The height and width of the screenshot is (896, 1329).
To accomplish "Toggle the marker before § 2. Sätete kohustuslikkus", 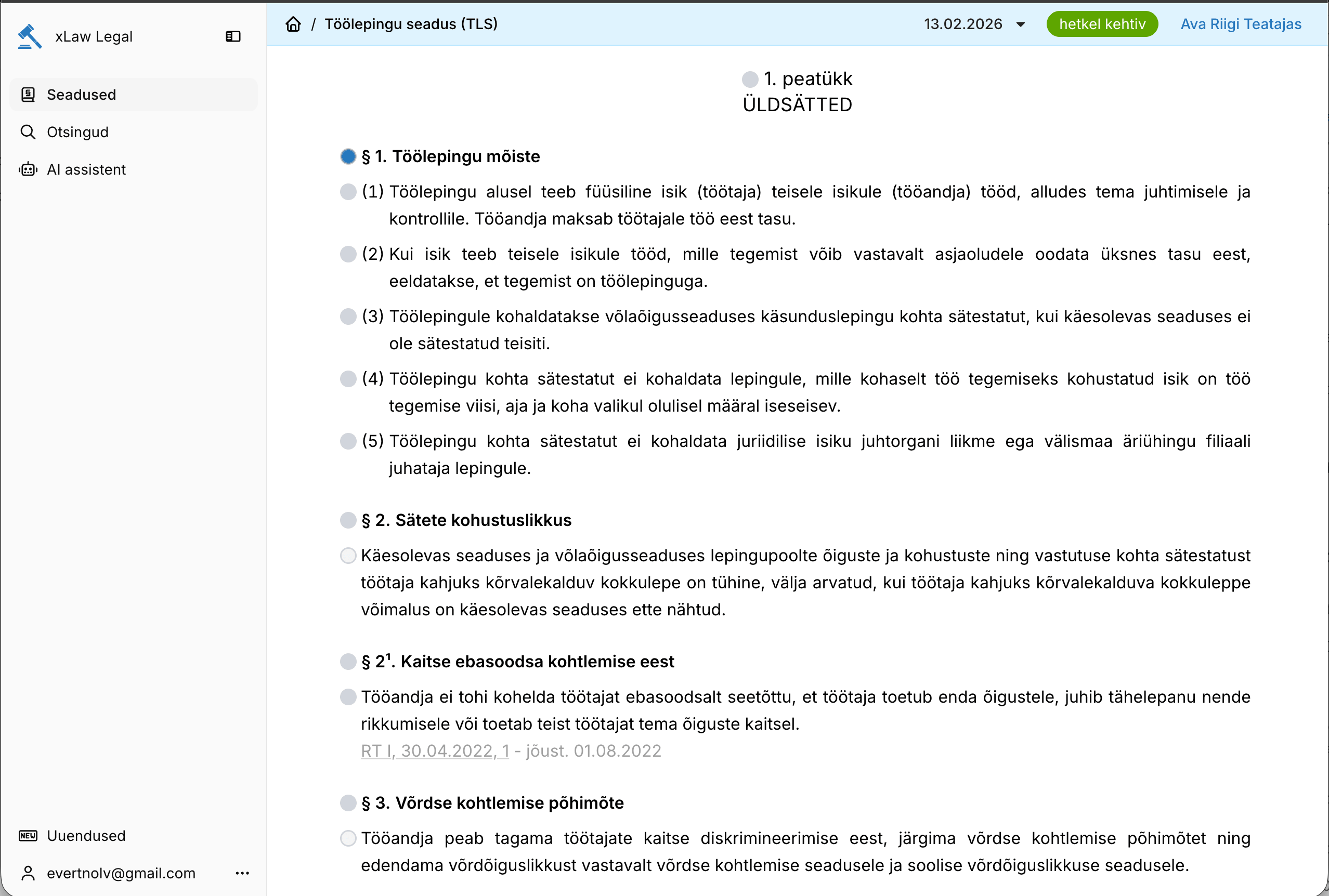I will tap(348, 520).
